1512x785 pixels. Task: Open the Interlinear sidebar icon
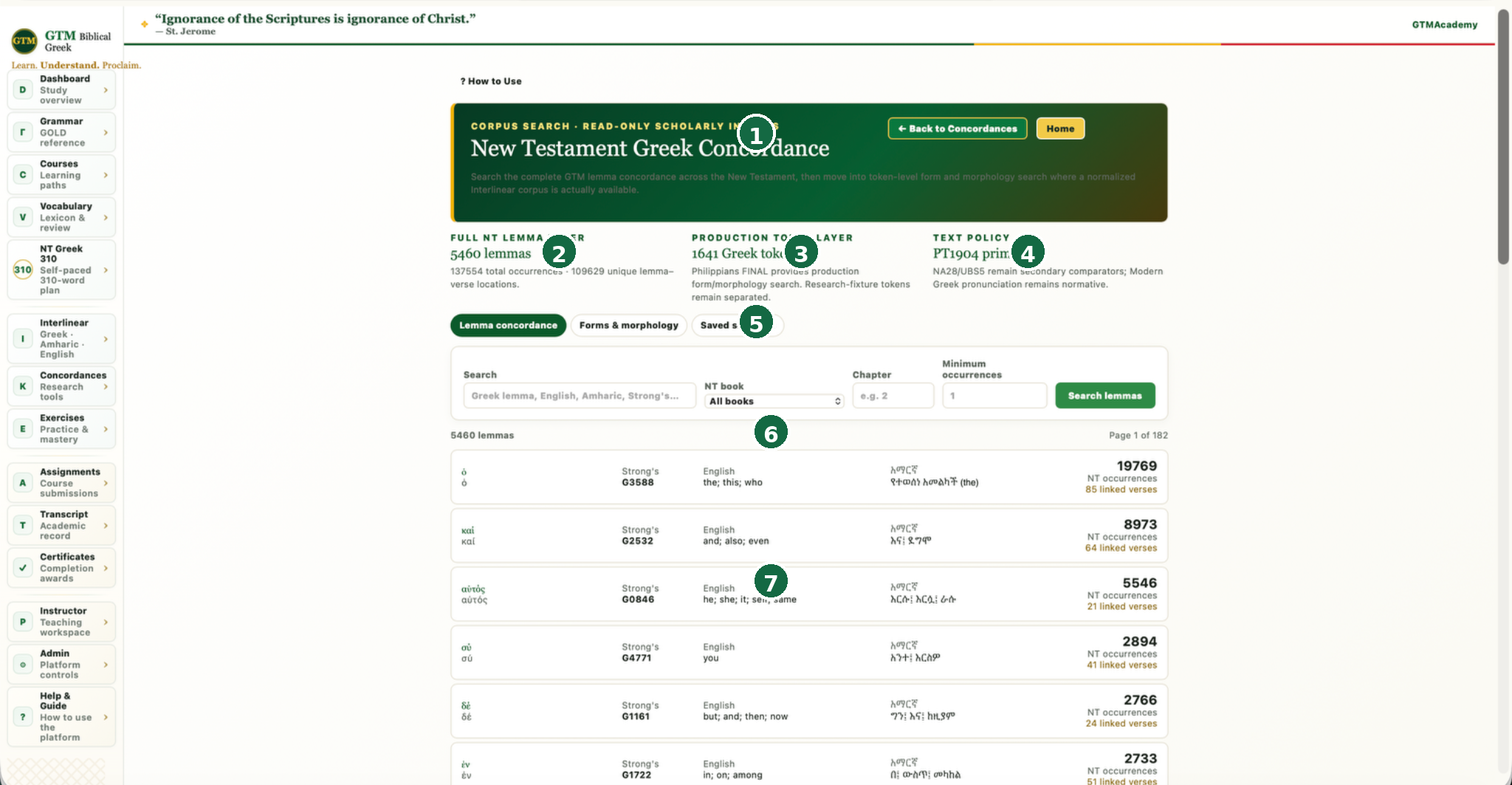click(23, 339)
